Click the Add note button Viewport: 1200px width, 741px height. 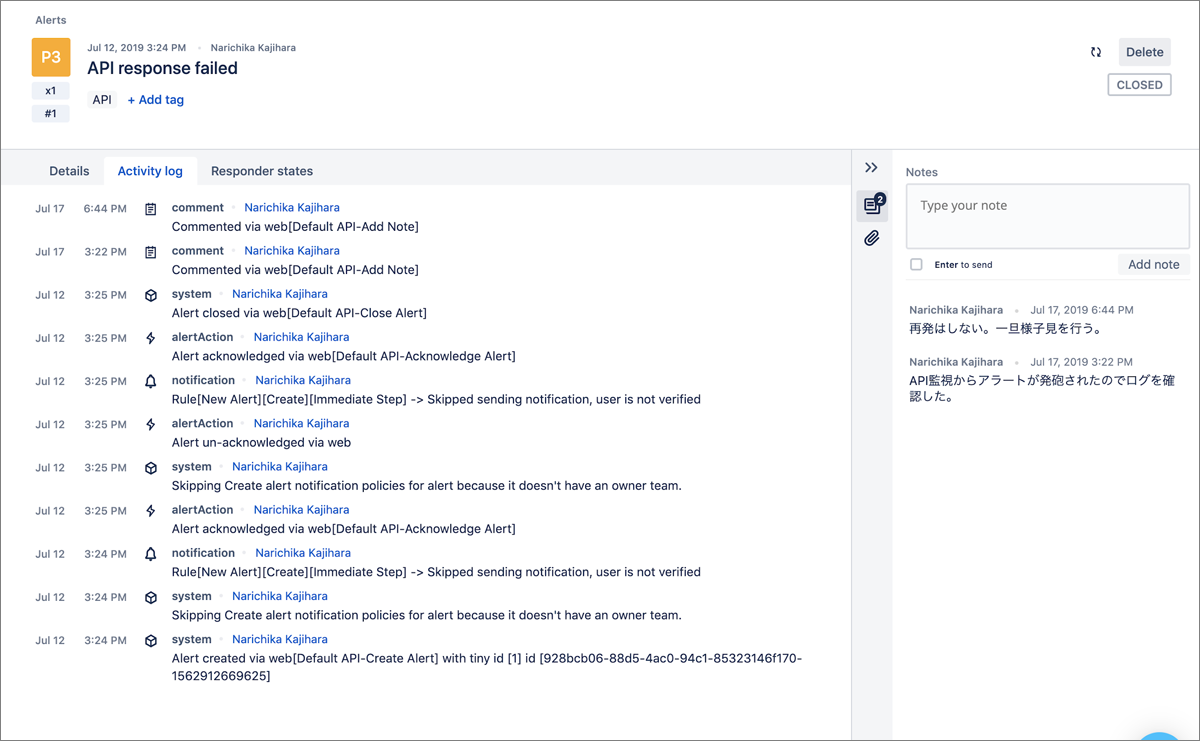tap(1154, 264)
